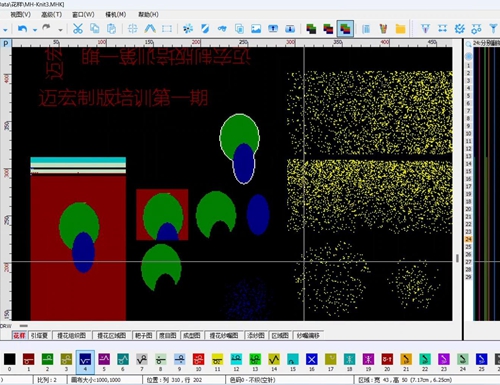This screenshot has height=385, width=500.
Task: Expand the dropdown arrow beside Undo
Action: pyautogui.click(x=35, y=30)
